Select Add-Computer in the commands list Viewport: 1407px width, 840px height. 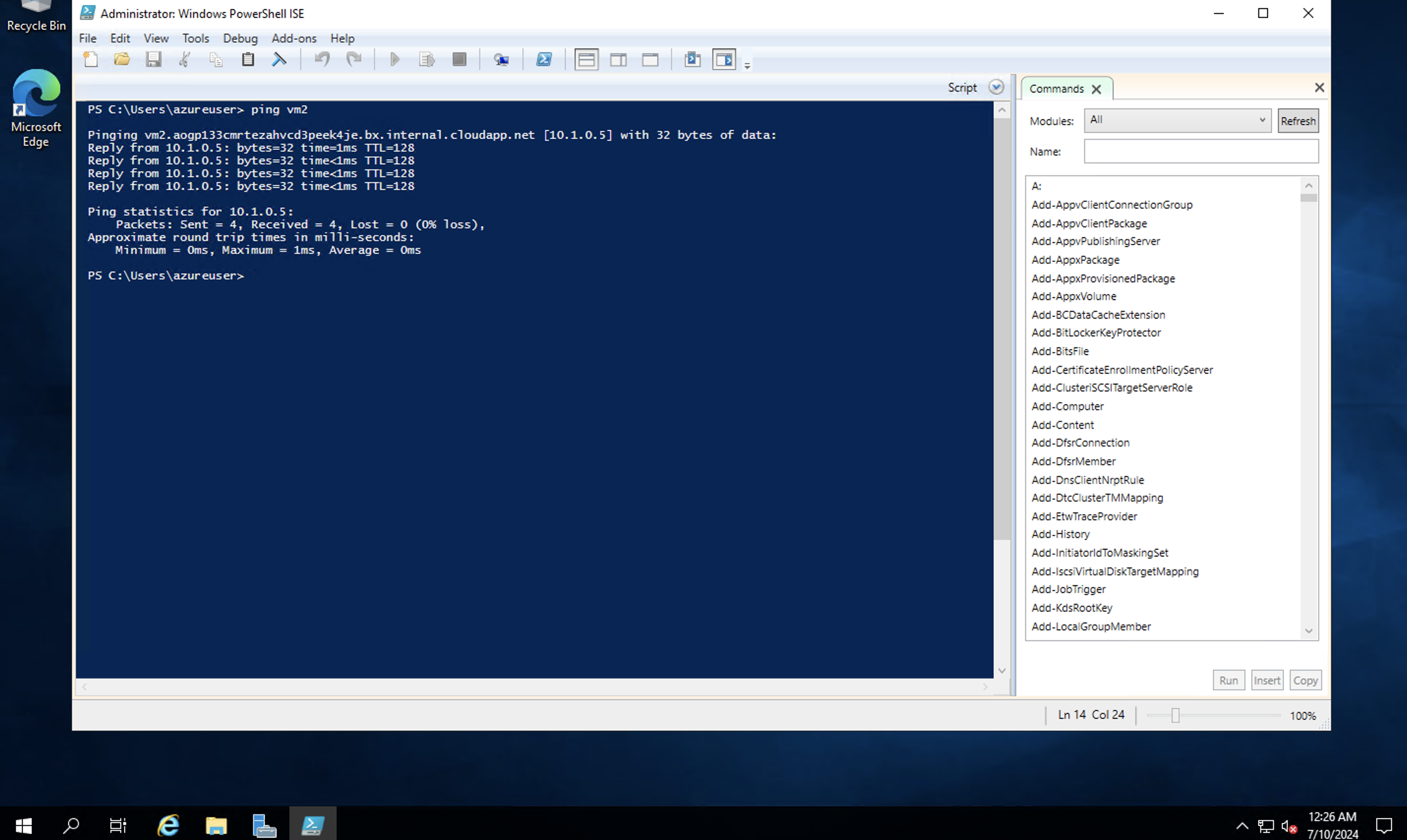1067,406
